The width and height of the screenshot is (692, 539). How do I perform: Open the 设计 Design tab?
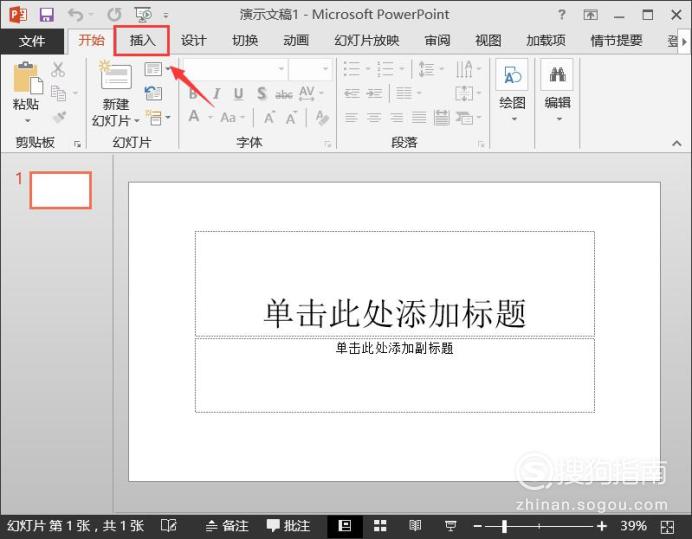[x=193, y=41]
